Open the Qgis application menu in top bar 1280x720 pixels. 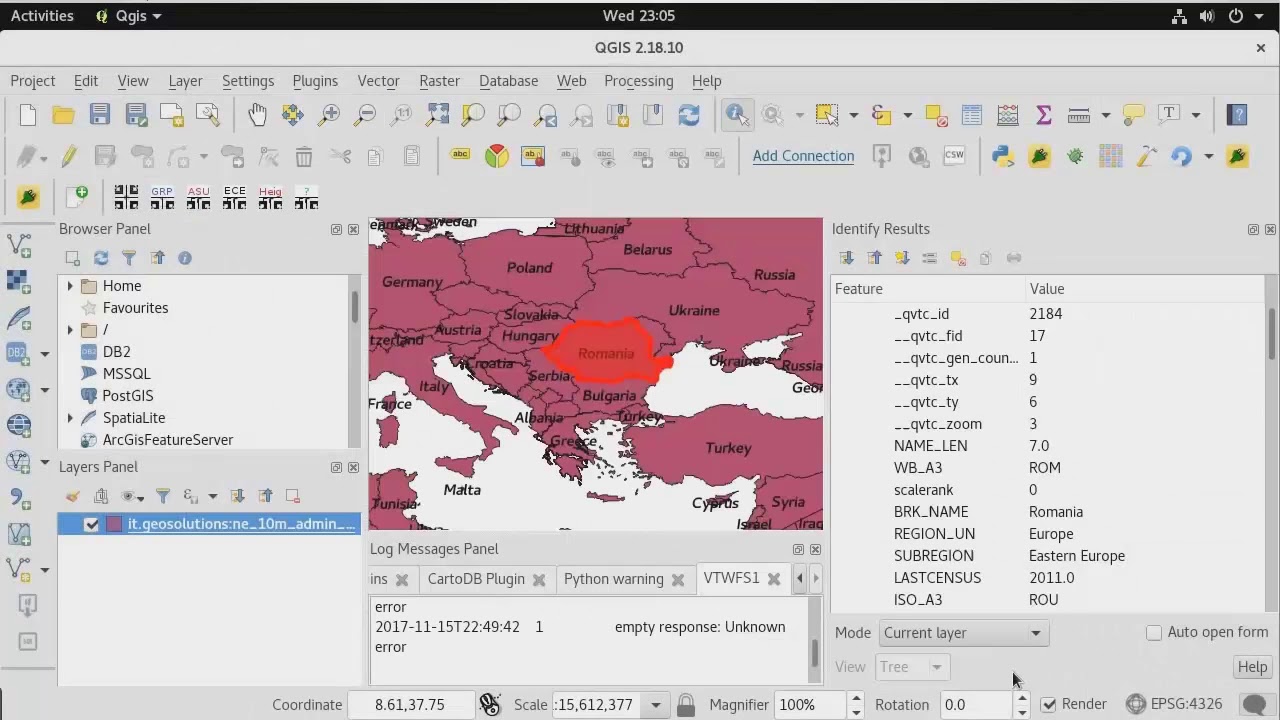[129, 15]
